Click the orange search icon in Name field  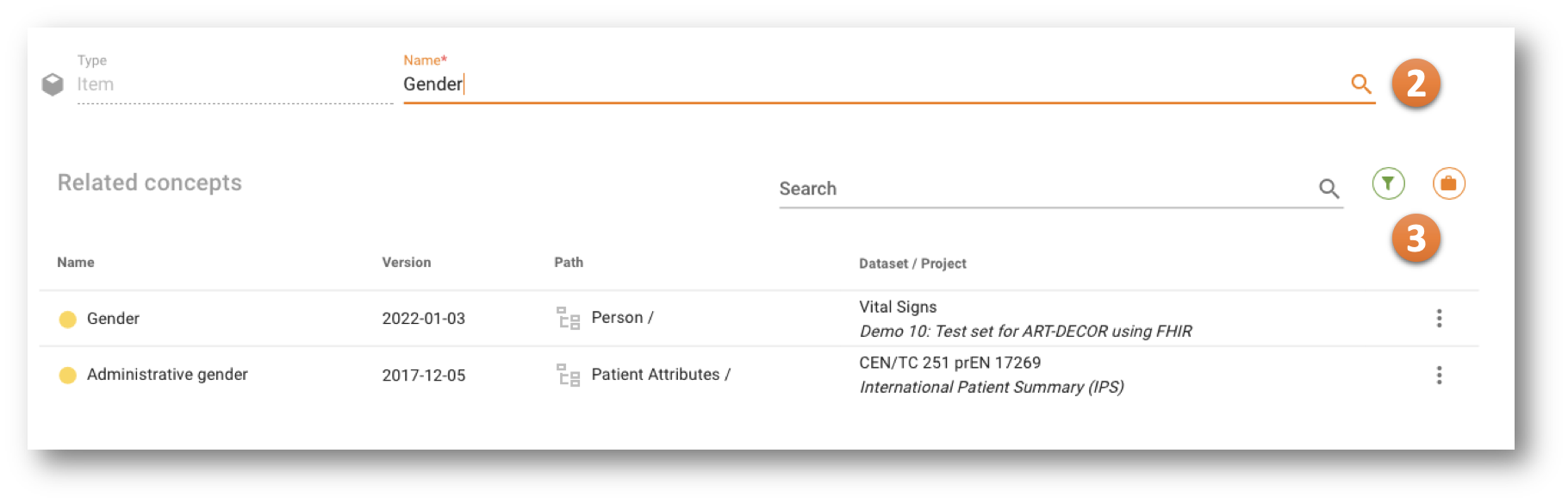(x=1360, y=84)
